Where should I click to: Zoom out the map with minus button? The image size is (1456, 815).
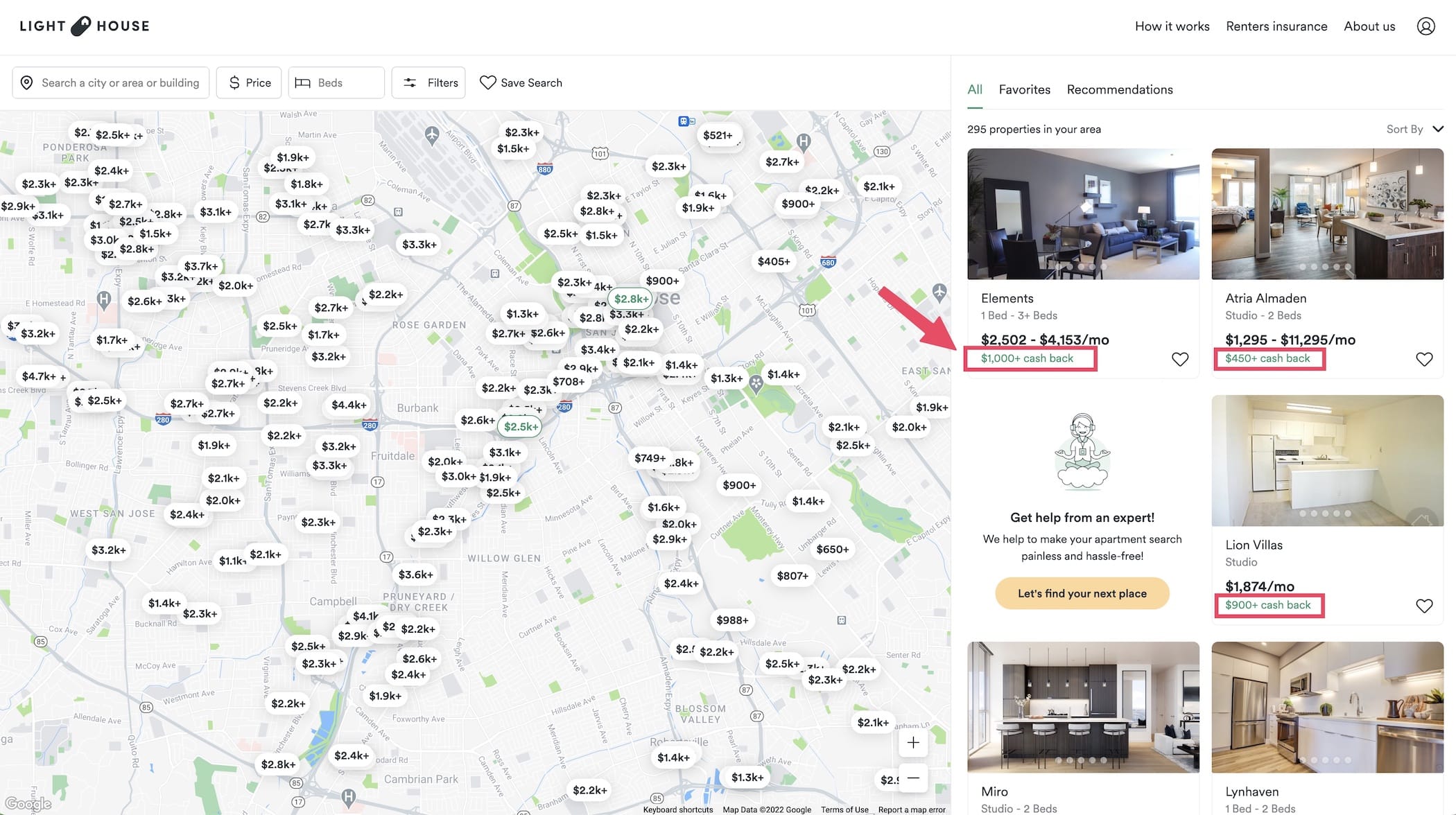tap(913, 778)
